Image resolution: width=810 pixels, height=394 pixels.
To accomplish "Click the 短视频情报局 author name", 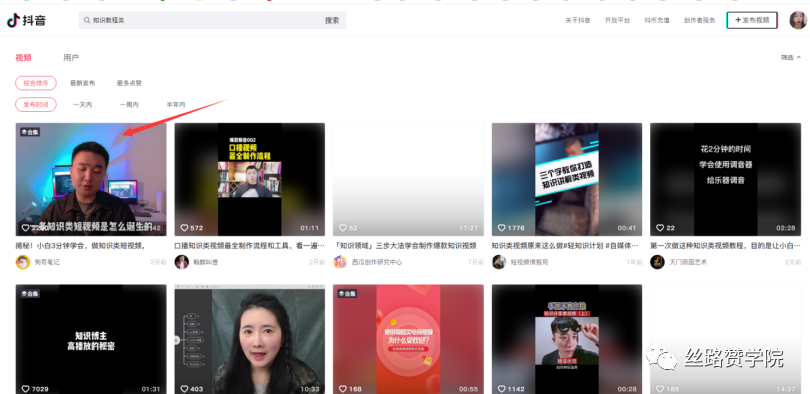I will (x=529, y=262).
